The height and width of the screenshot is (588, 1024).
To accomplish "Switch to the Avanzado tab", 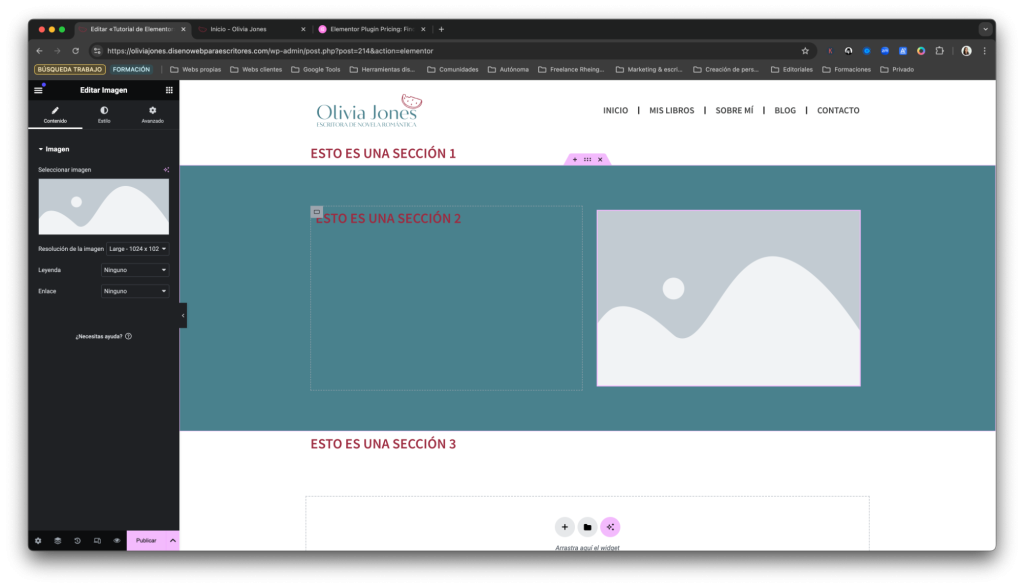I will (x=152, y=114).
